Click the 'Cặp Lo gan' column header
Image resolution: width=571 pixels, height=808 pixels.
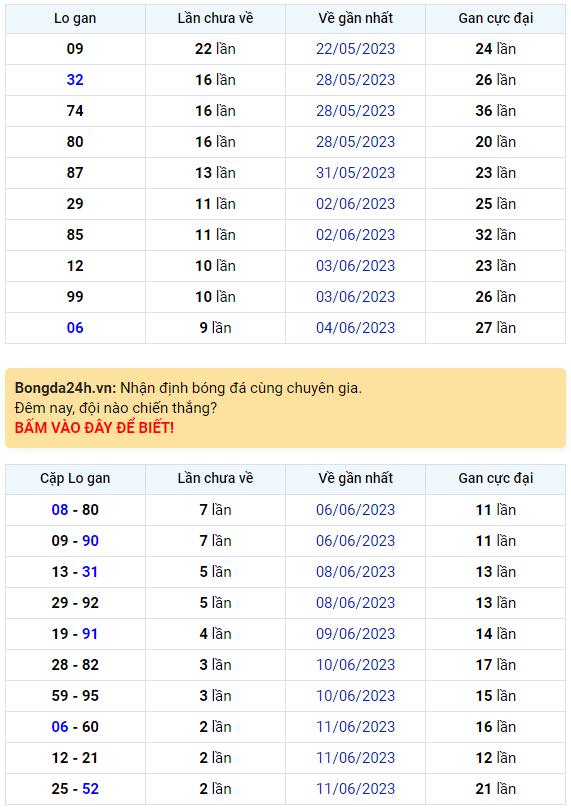tap(75, 479)
